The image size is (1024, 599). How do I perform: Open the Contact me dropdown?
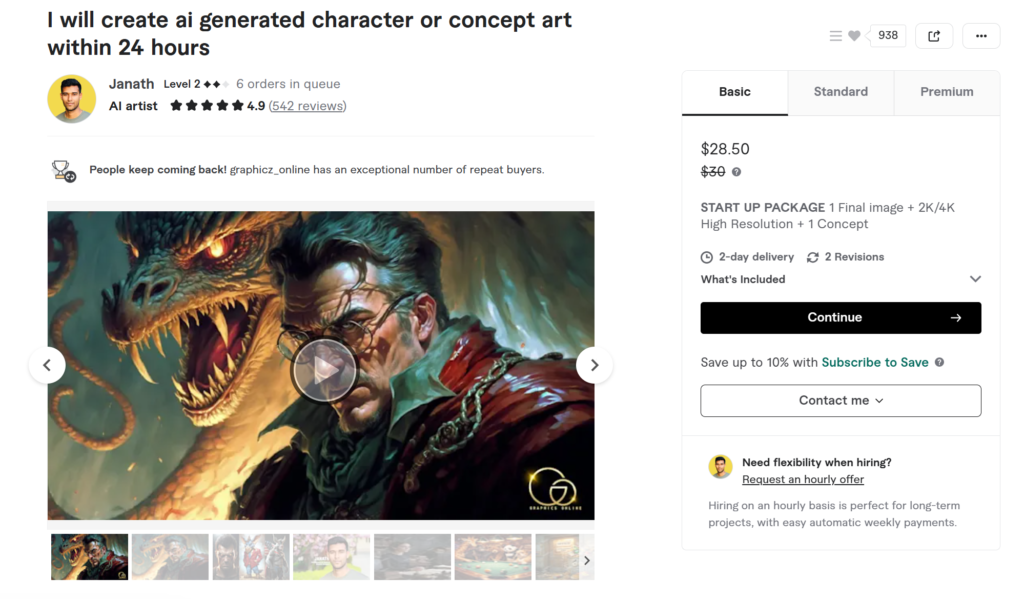[840, 400]
